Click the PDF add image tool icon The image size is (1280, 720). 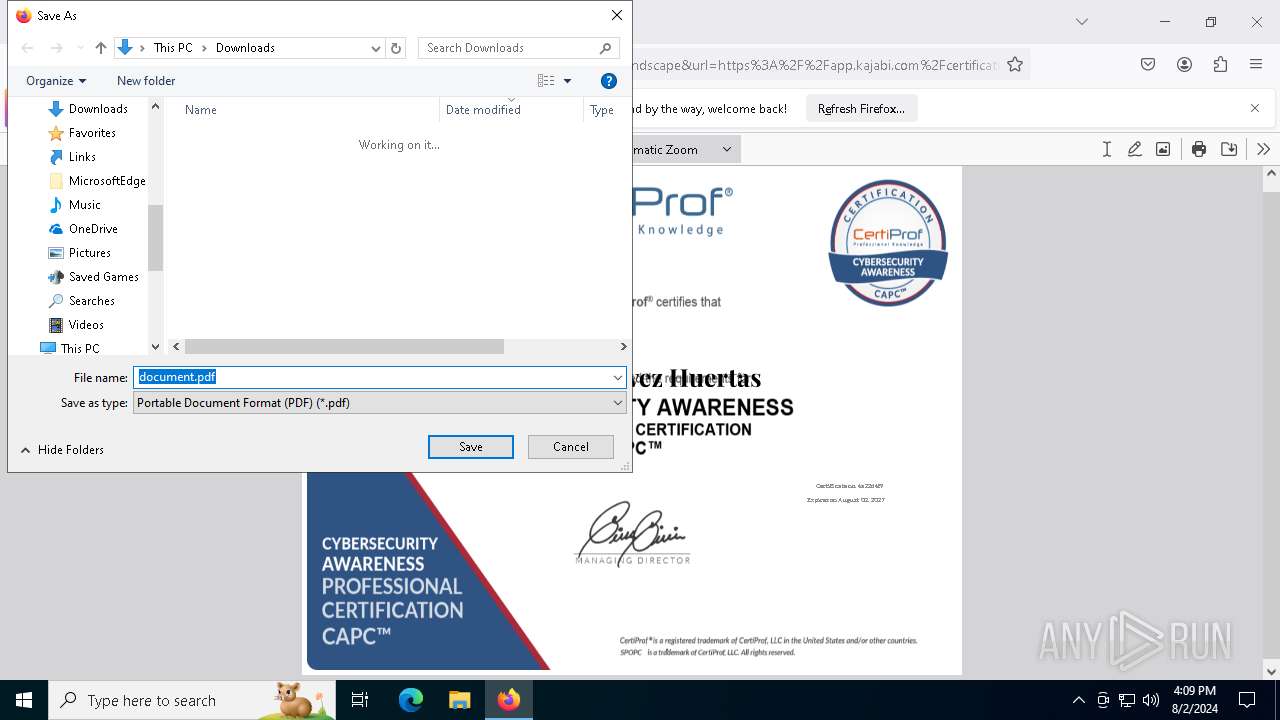click(1163, 149)
